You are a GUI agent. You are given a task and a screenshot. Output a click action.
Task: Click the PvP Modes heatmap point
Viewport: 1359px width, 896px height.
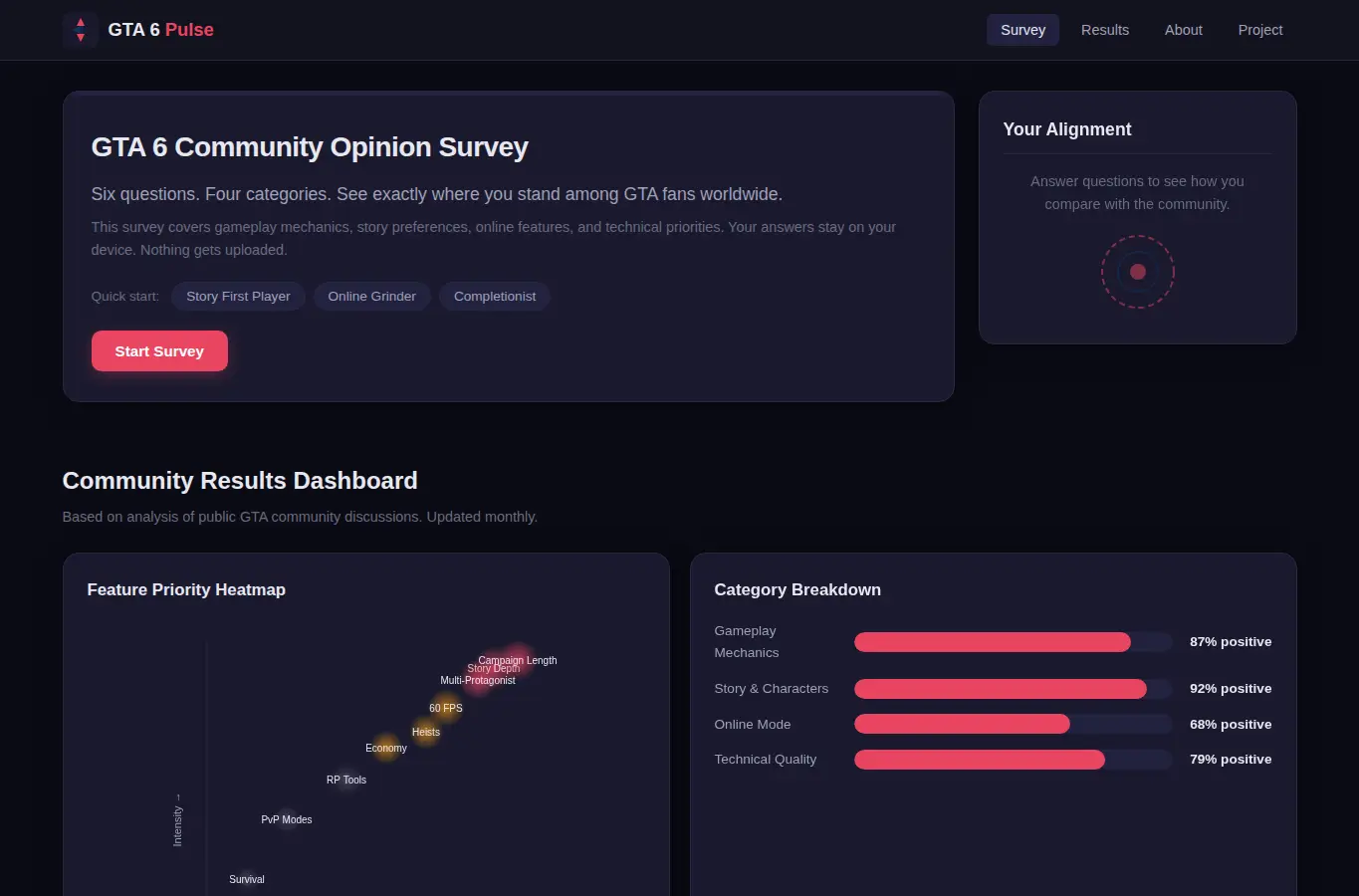pos(287,819)
